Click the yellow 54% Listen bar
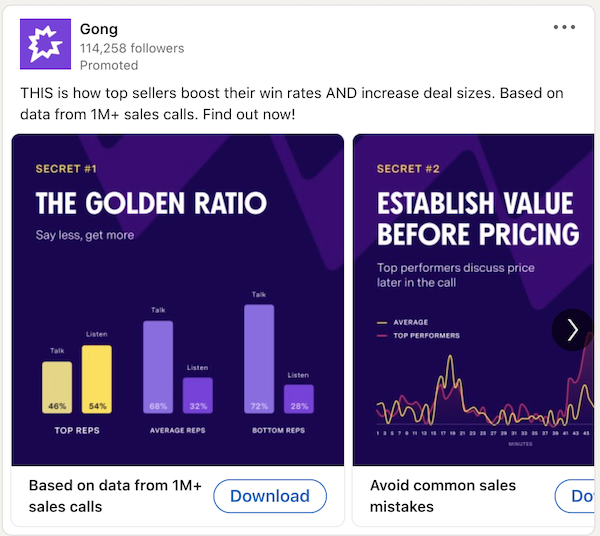 (x=97, y=379)
